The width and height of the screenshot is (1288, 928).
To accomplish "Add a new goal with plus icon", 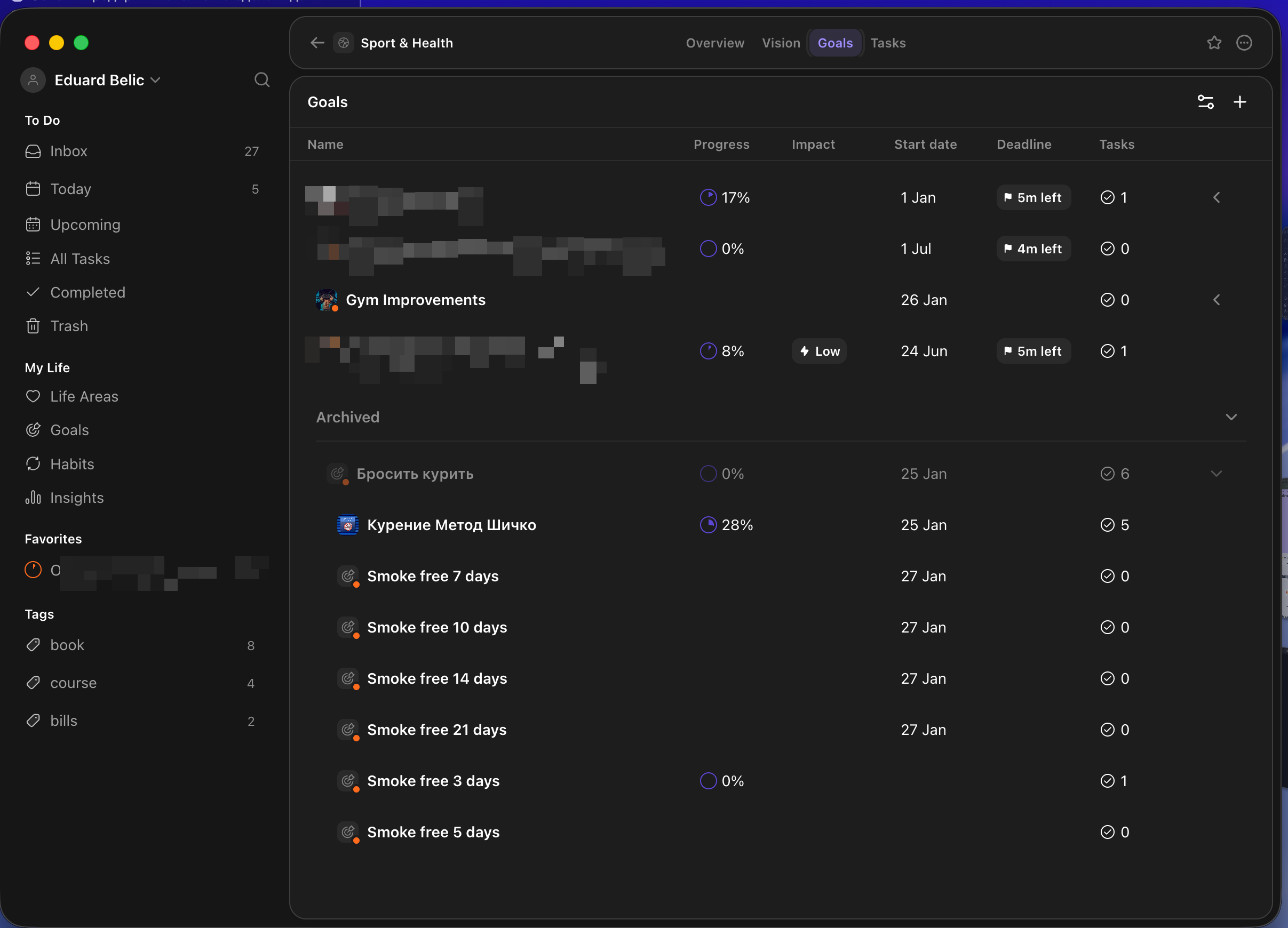I will (1240, 102).
